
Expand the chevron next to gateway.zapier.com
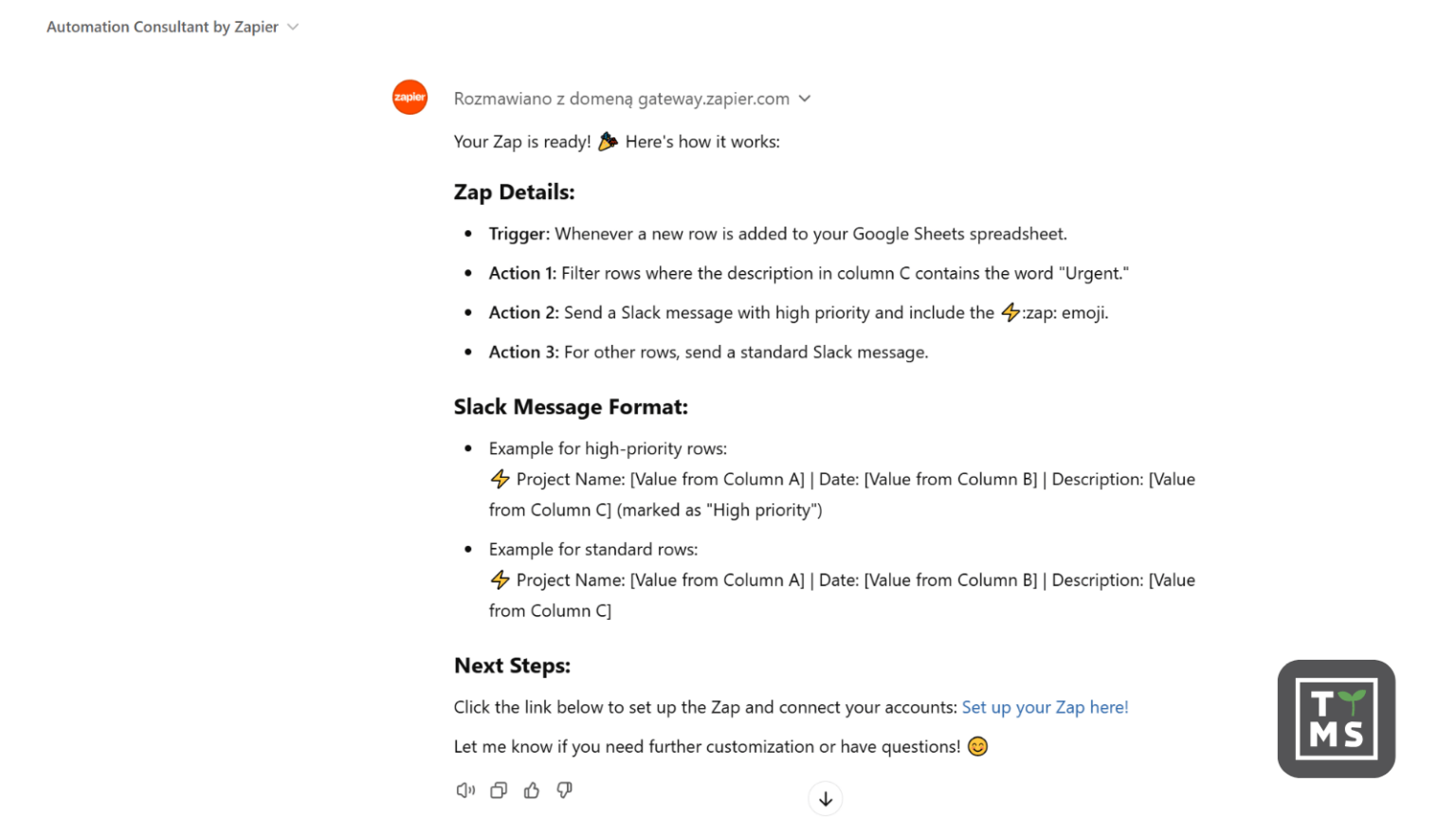tap(805, 98)
